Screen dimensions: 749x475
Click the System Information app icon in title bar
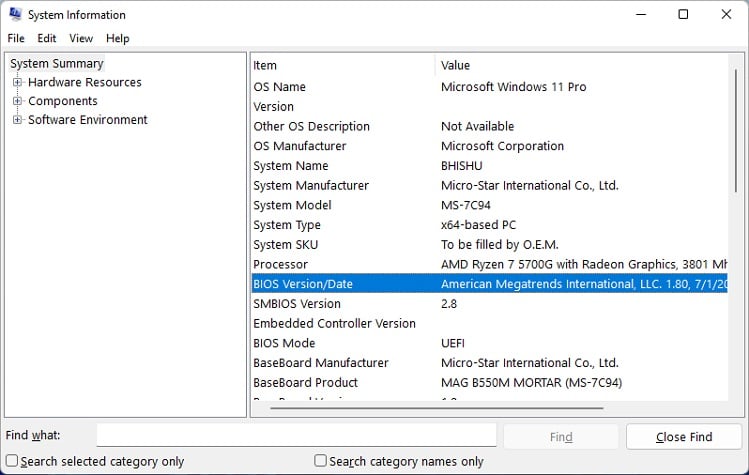[x=16, y=15]
